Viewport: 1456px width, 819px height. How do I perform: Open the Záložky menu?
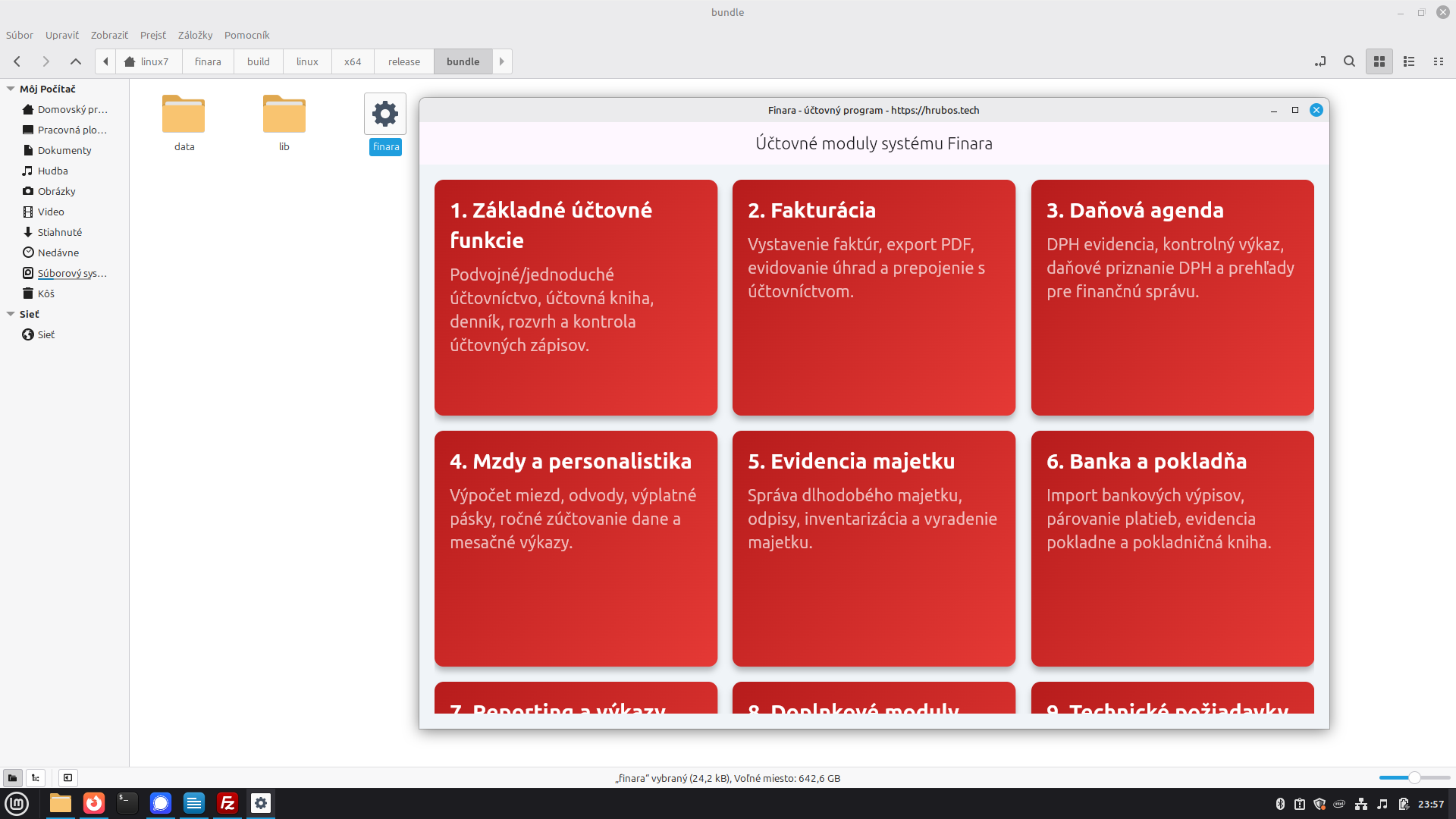pos(195,35)
